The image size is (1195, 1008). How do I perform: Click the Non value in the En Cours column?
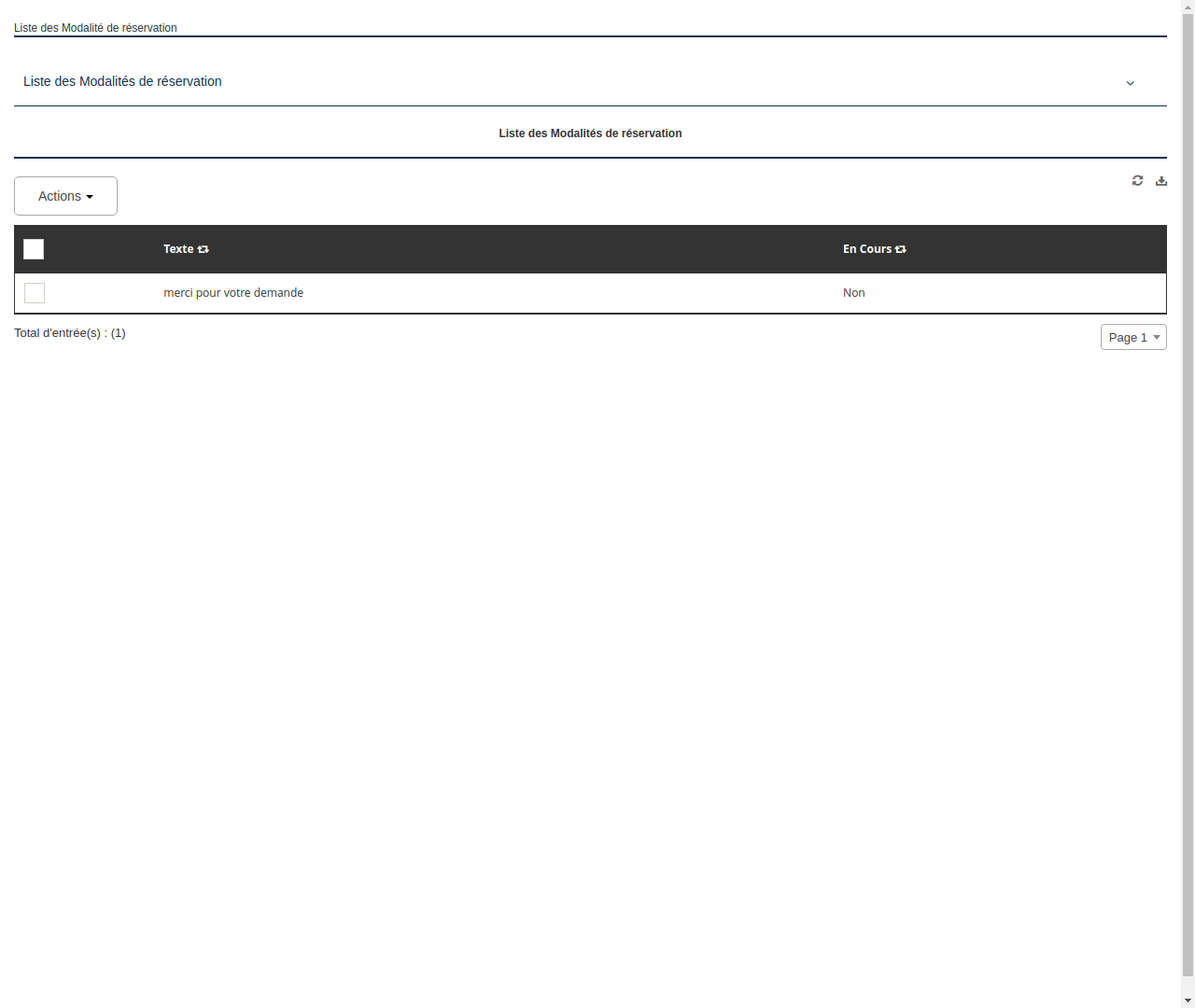(x=853, y=292)
